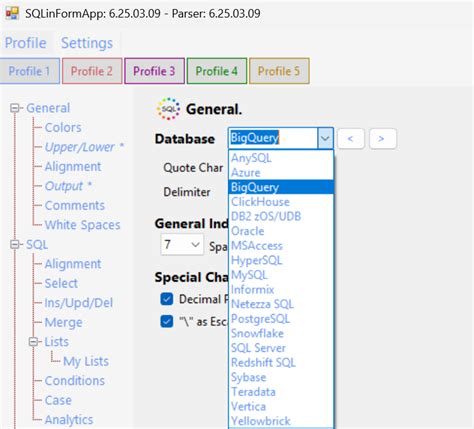The image size is (474, 429).
Task: Select ClickHouse from database list
Action: coord(281,202)
